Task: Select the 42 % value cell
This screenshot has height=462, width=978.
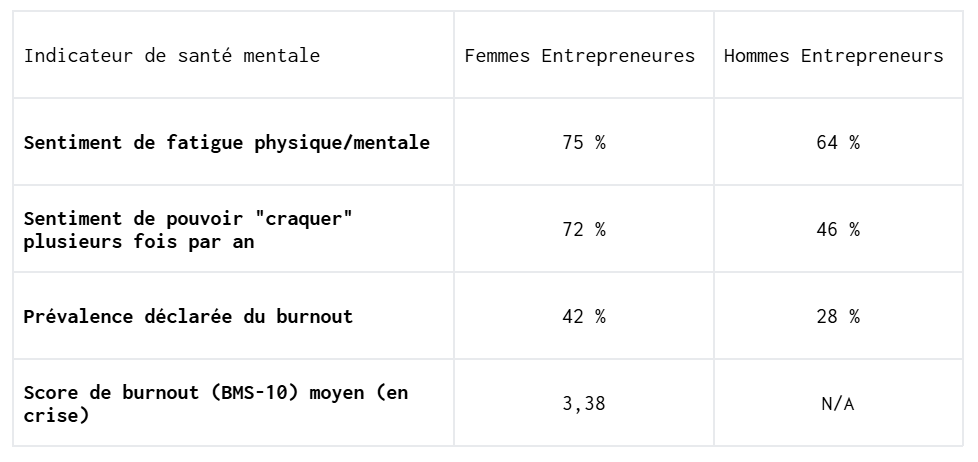Action: click(584, 317)
